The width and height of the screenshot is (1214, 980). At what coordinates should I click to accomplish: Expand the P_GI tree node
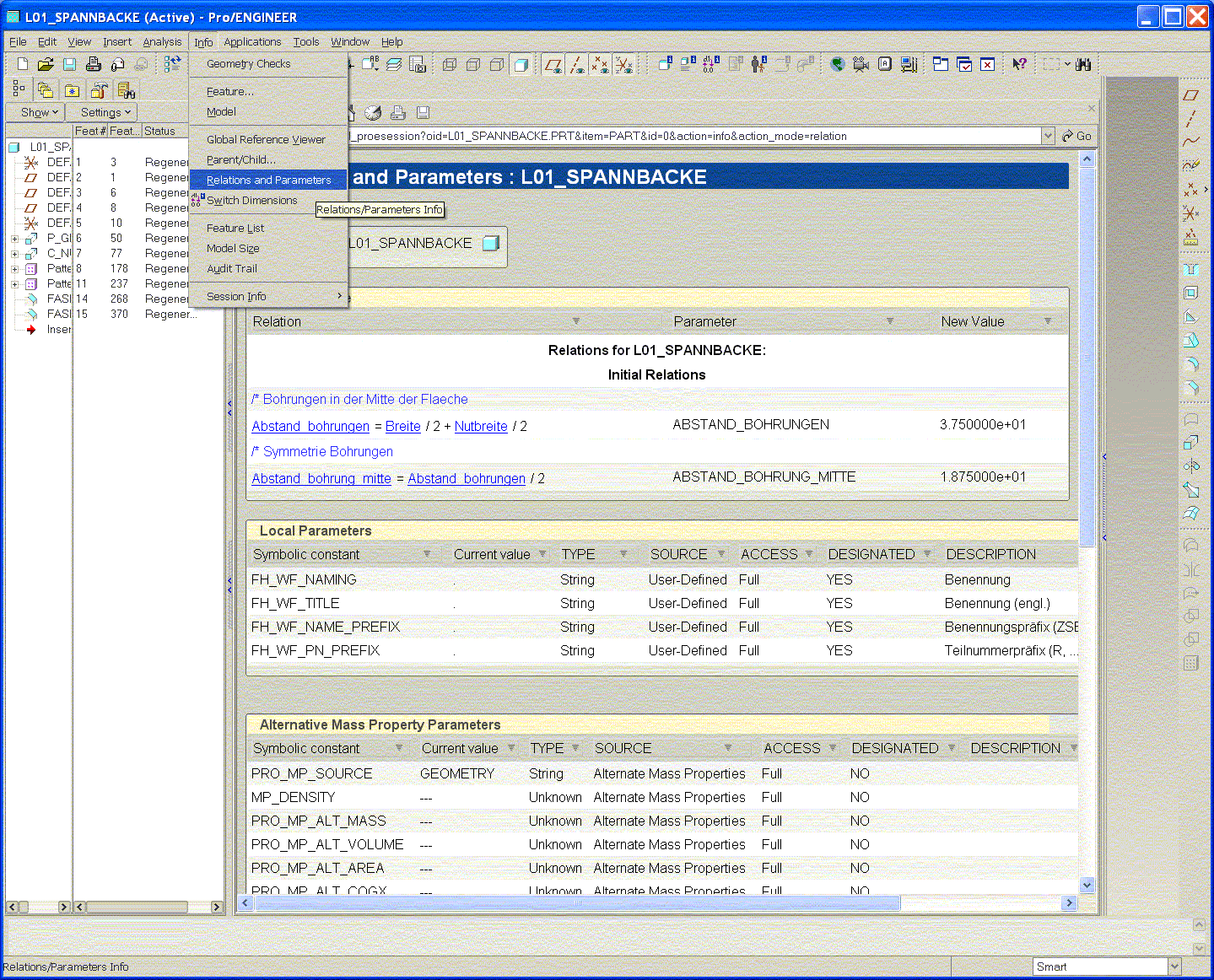pos(14,239)
